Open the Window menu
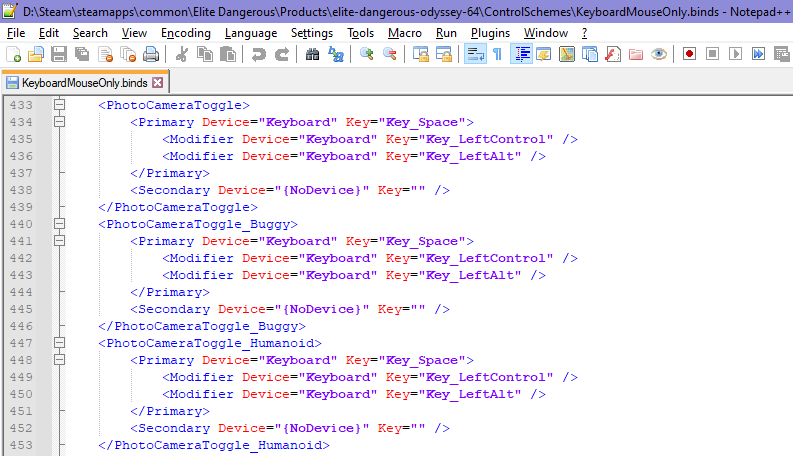Screen dimensions: 793x456 point(546,33)
